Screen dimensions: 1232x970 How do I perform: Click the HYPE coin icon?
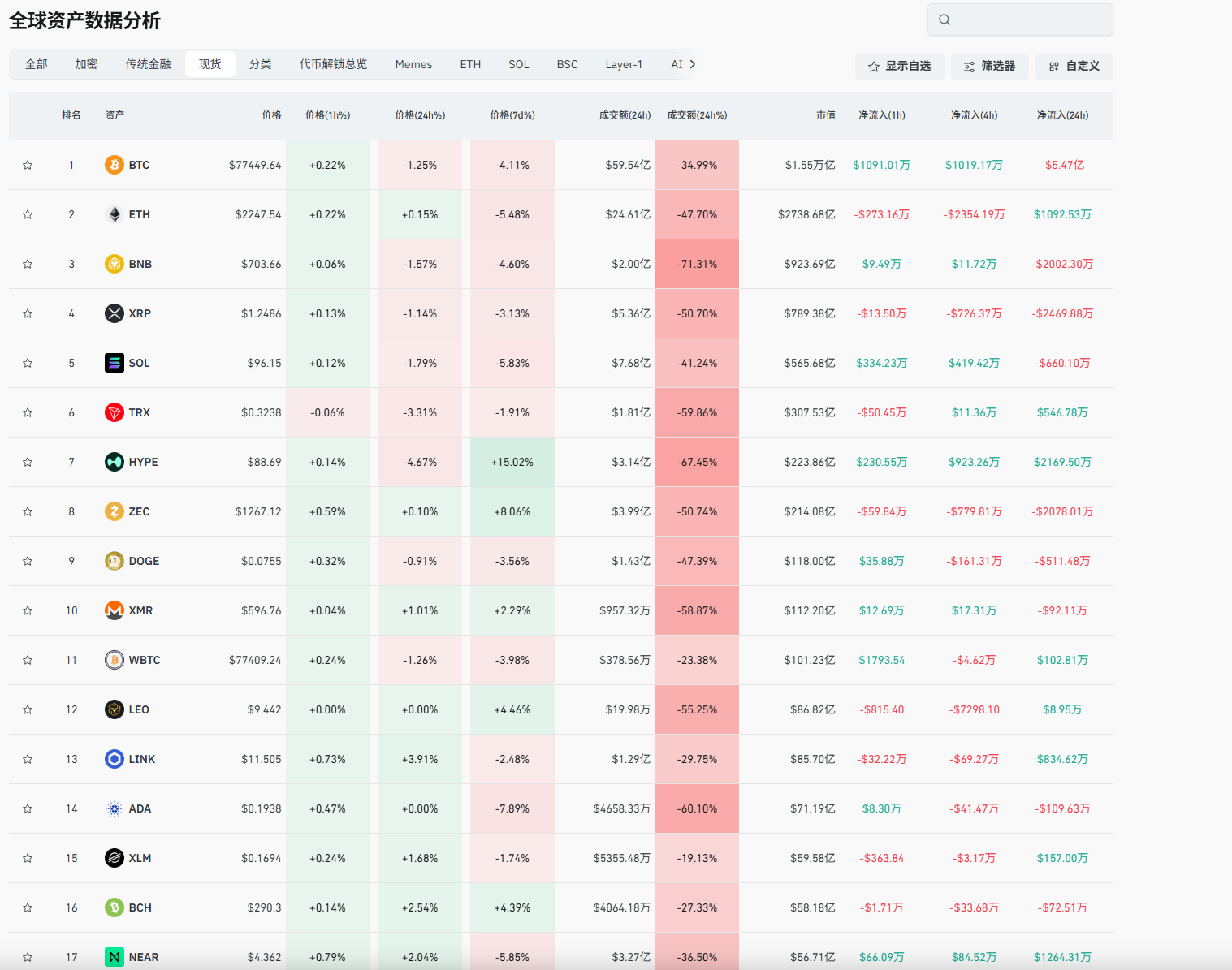115,462
